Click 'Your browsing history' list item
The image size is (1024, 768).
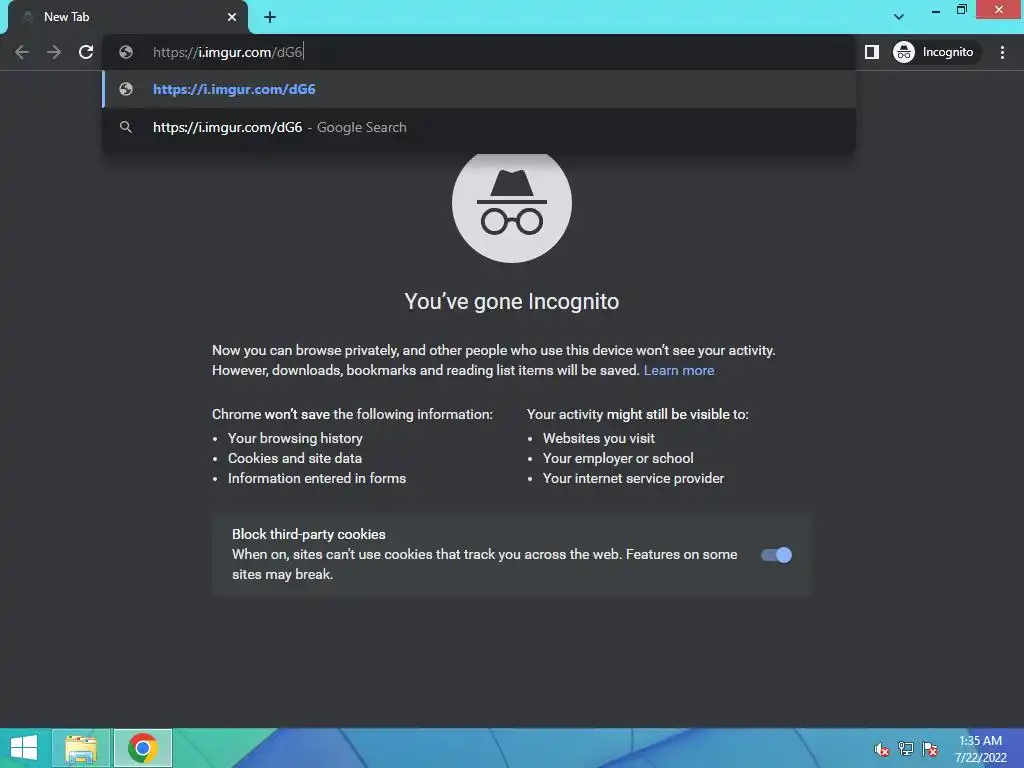[295, 438]
